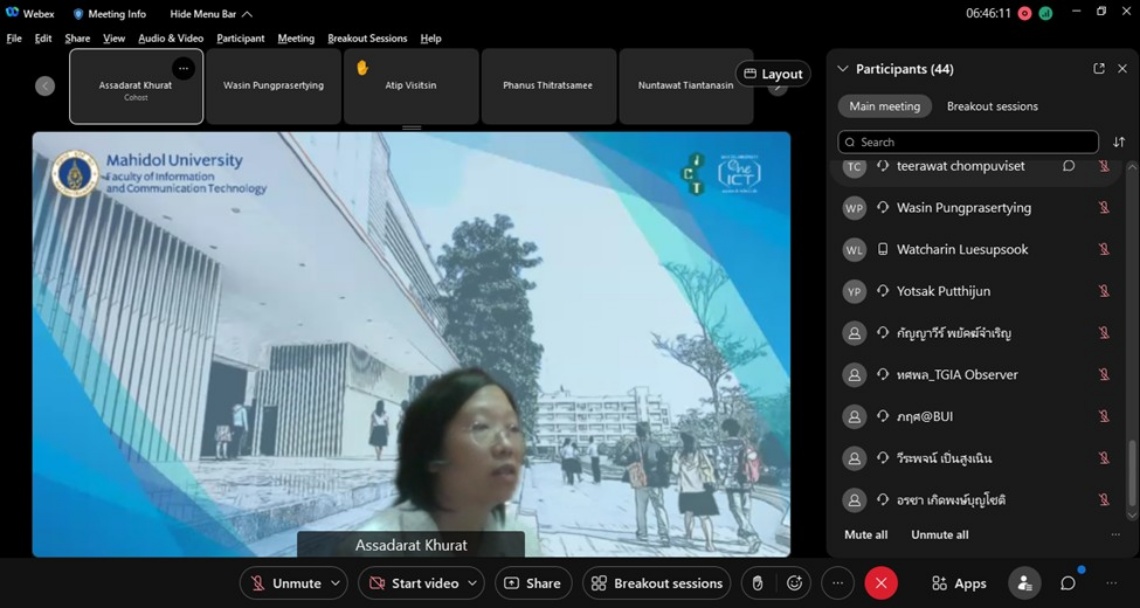Click Mute all button
The width and height of the screenshot is (1140, 608).
(865, 535)
